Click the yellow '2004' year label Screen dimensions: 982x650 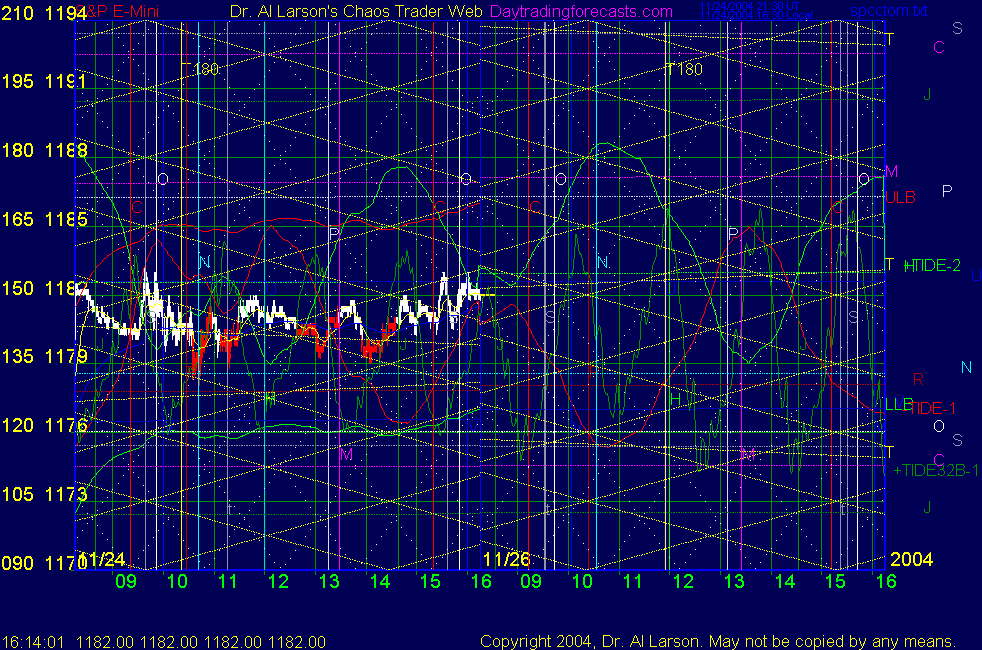pos(911,559)
